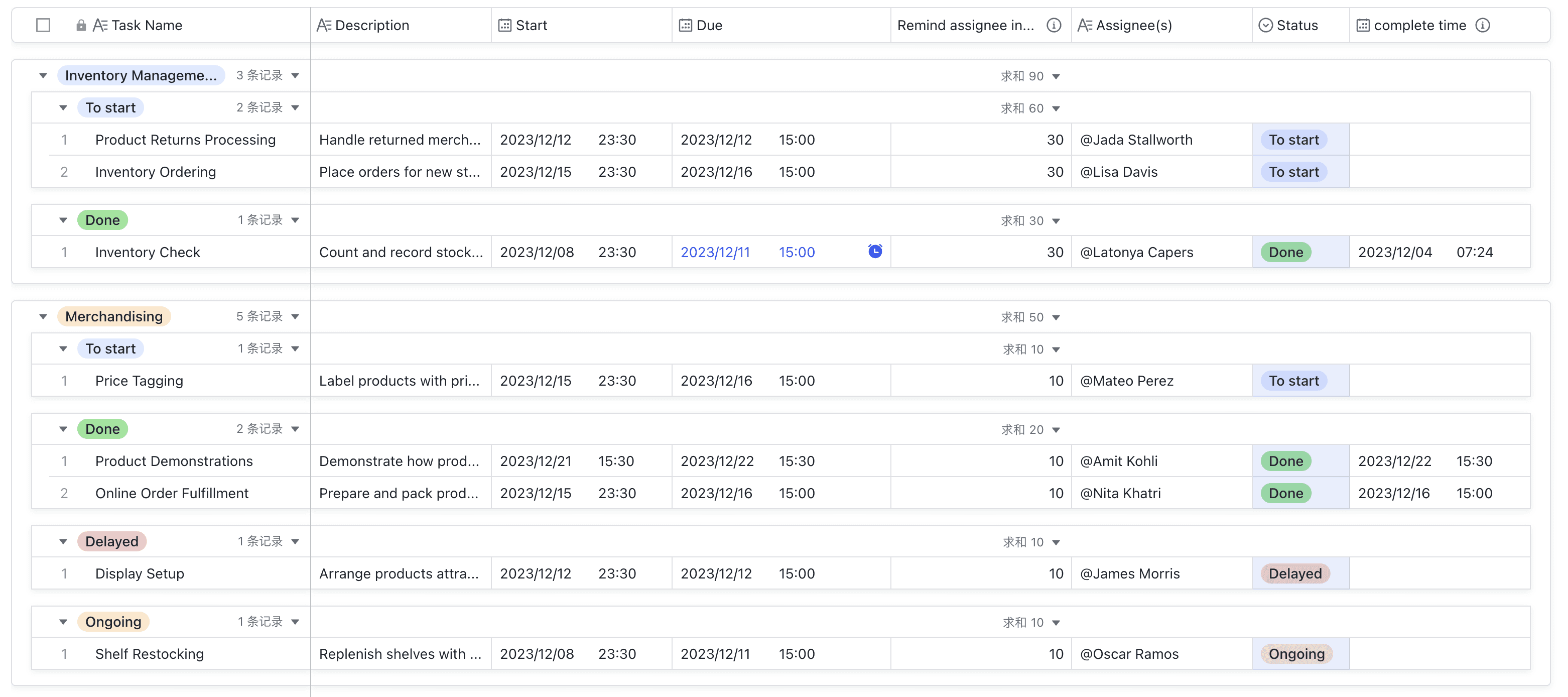1568x697 pixels.
Task: Click the info icon beside Remind assignee column
Action: click(x=1054, y=25)
